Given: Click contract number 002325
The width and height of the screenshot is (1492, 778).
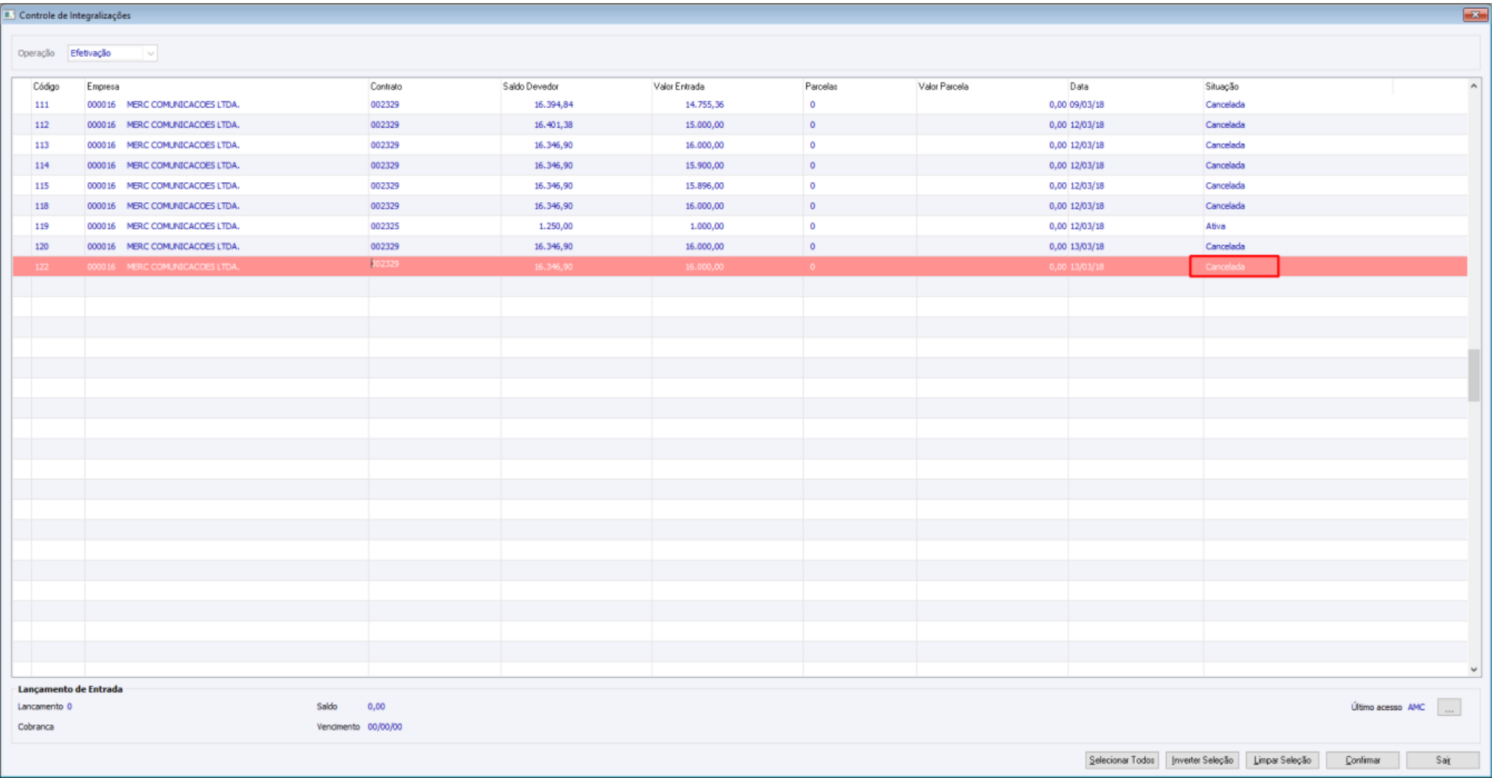Looking at the screenshot, I should click(385, 226).
